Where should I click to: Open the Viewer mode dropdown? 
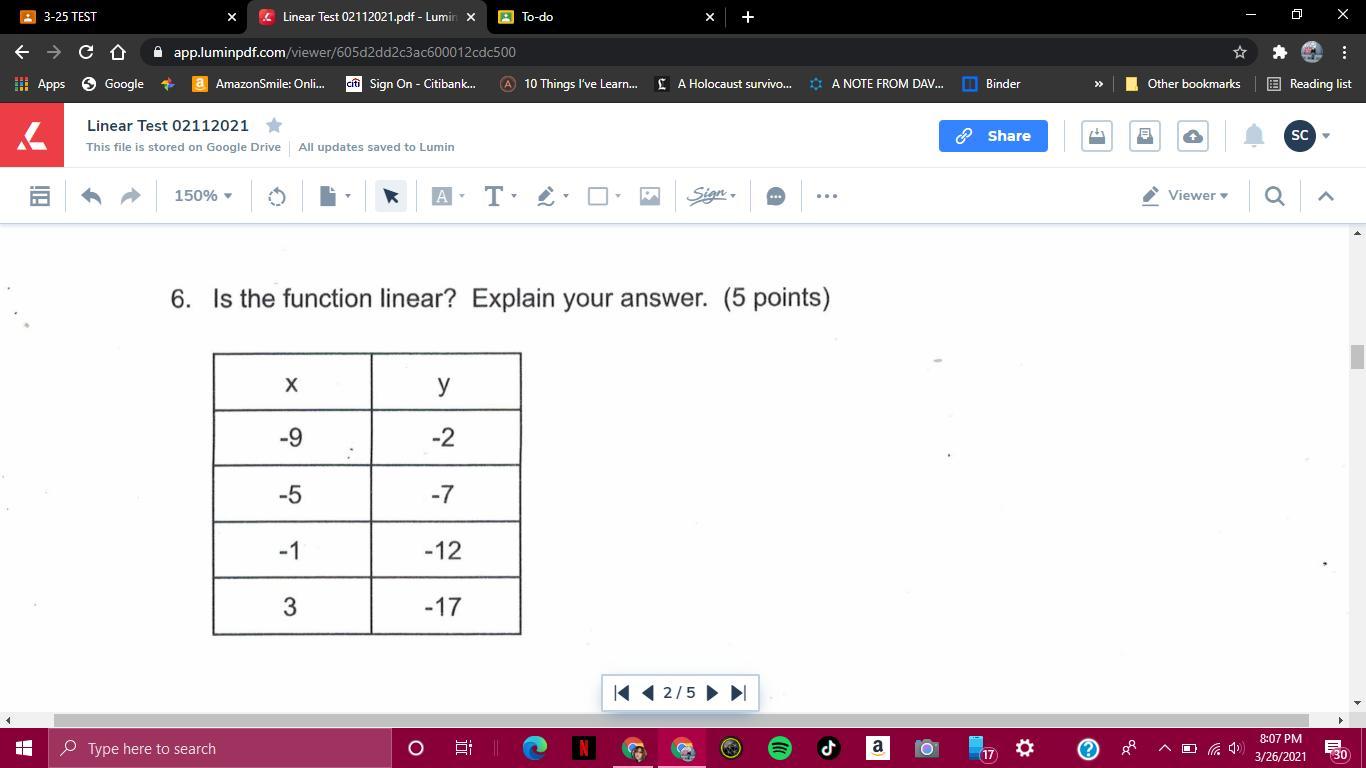coord(1185,195)
